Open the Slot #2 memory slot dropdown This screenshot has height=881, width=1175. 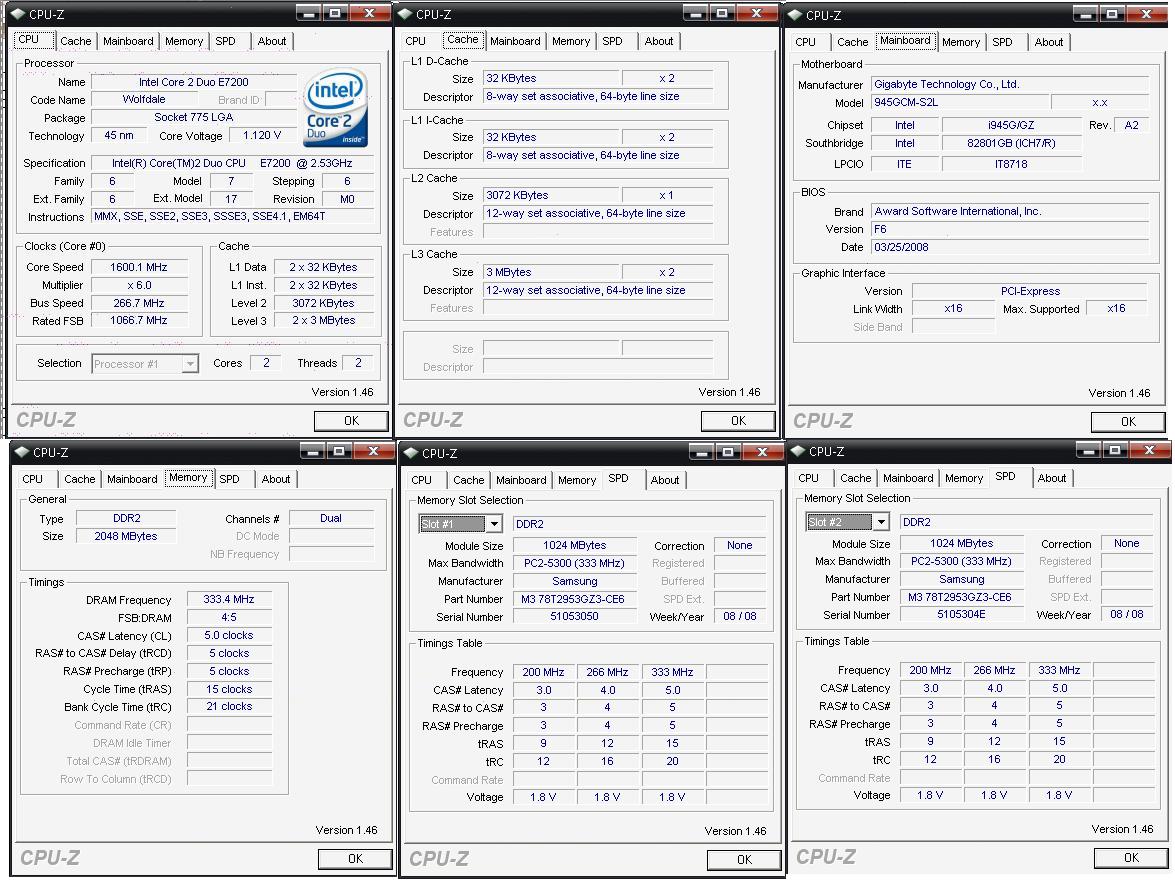881,521
